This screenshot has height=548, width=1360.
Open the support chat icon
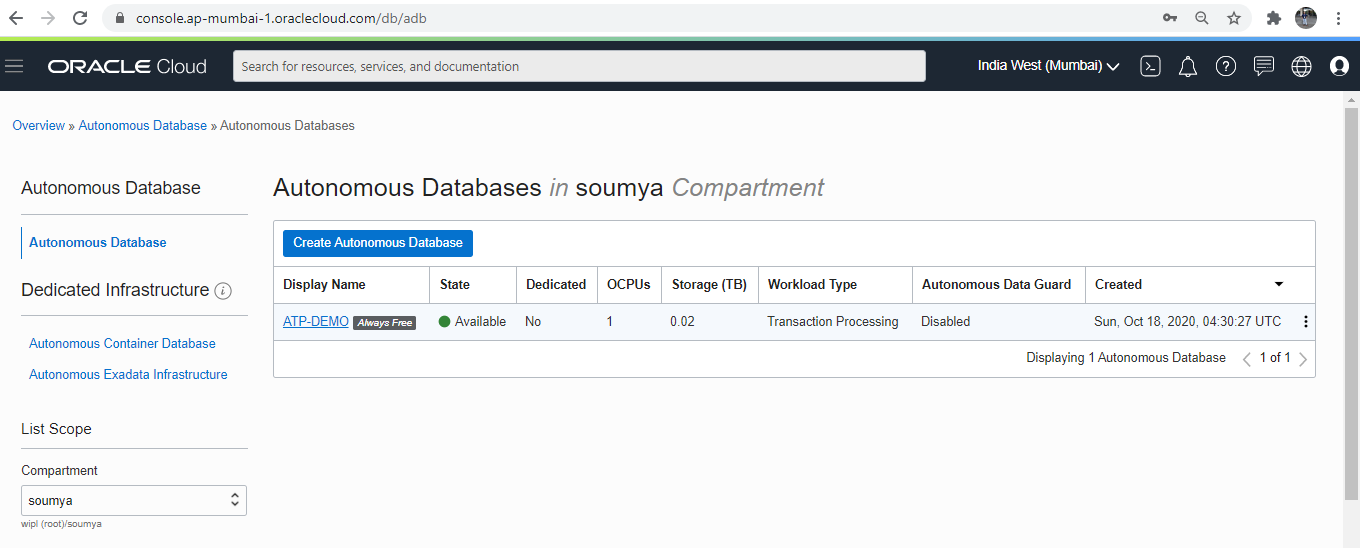coord(1264,66)
